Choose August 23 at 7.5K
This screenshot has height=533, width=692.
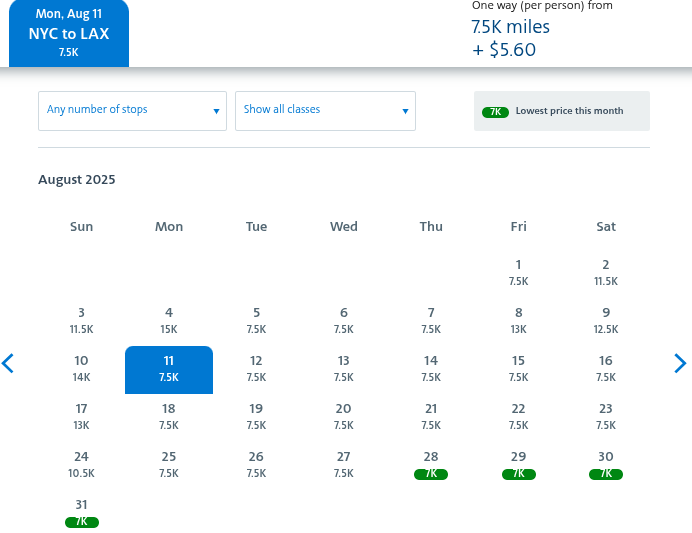point(606,418)
